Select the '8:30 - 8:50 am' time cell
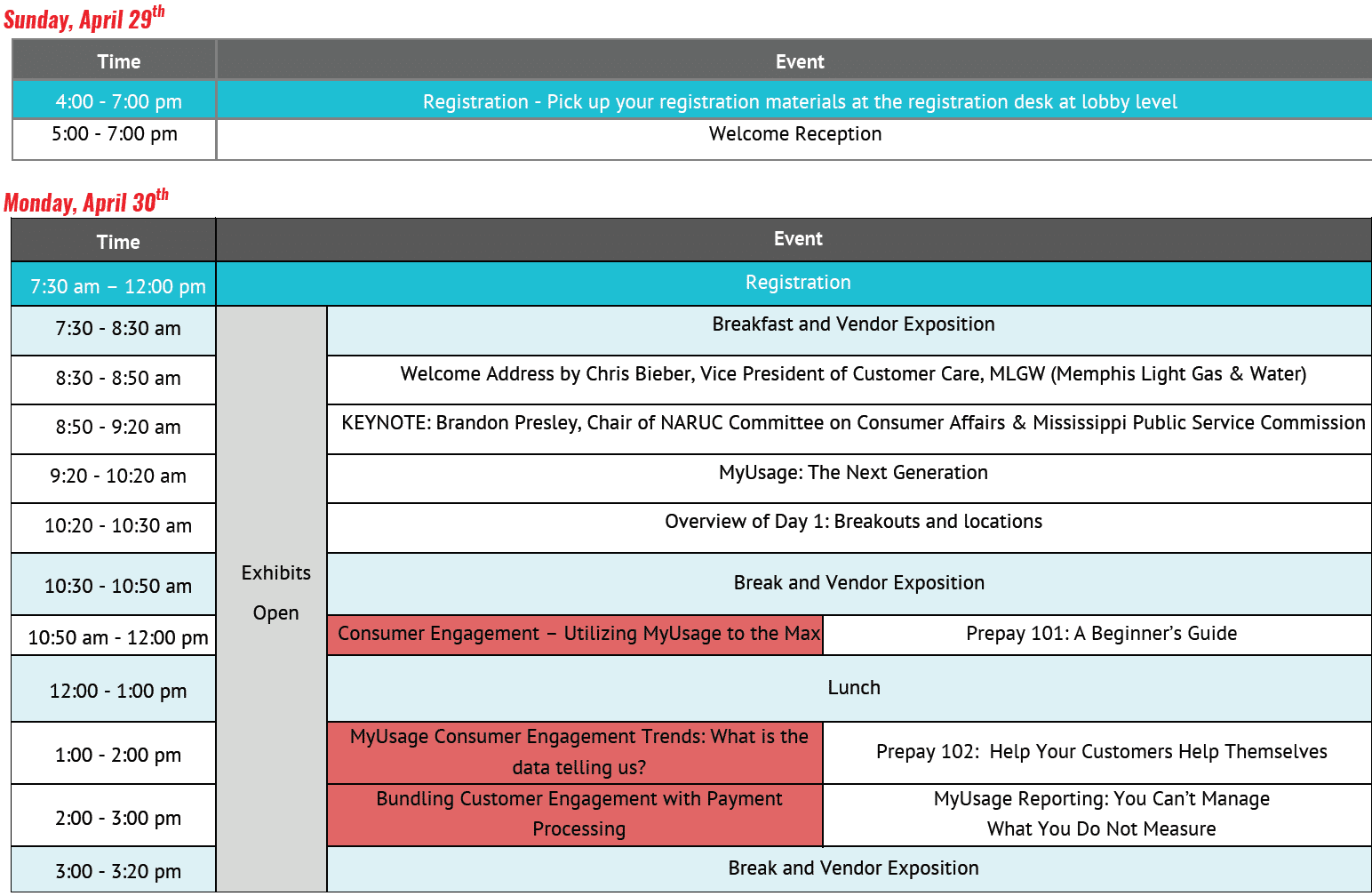Viewport: 1372px width, 896px height. coord(114,380)
